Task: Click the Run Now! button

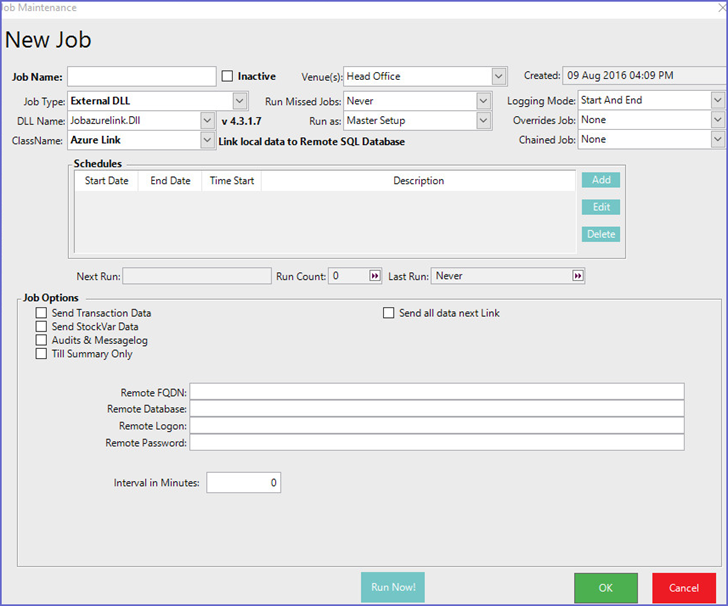Action: [393, 587]
